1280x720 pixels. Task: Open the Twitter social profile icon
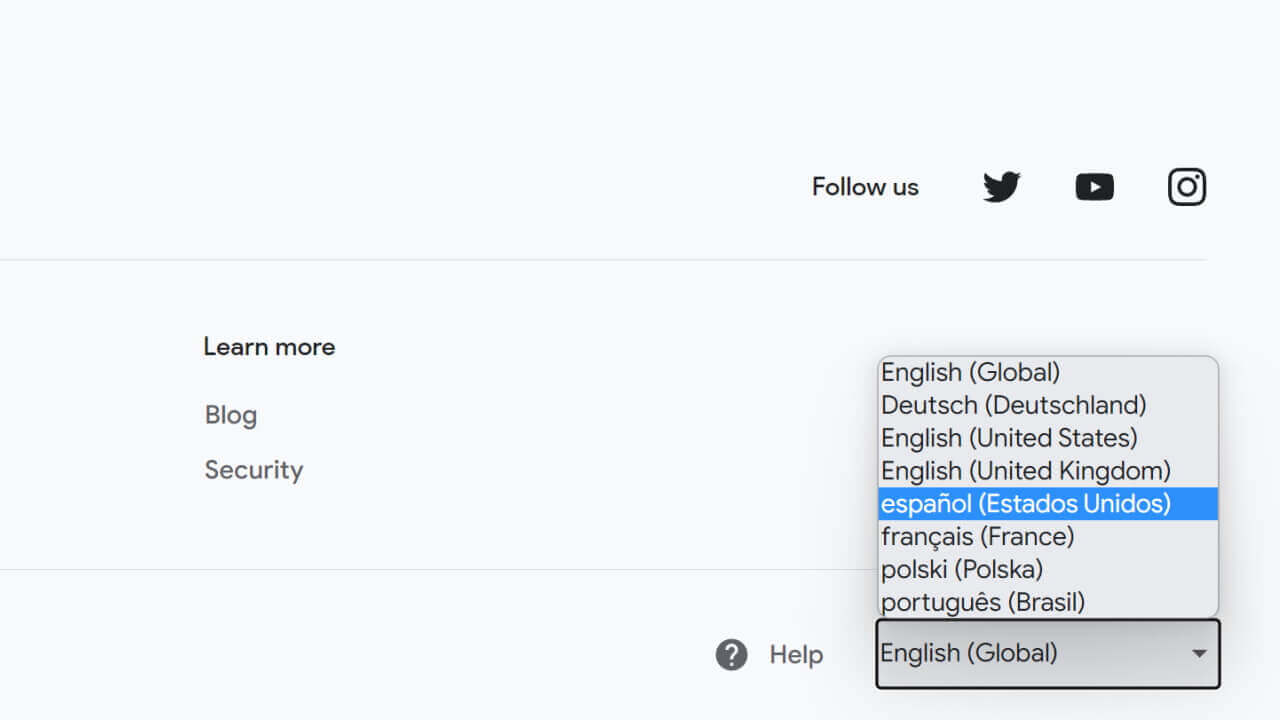(1001, 187)
